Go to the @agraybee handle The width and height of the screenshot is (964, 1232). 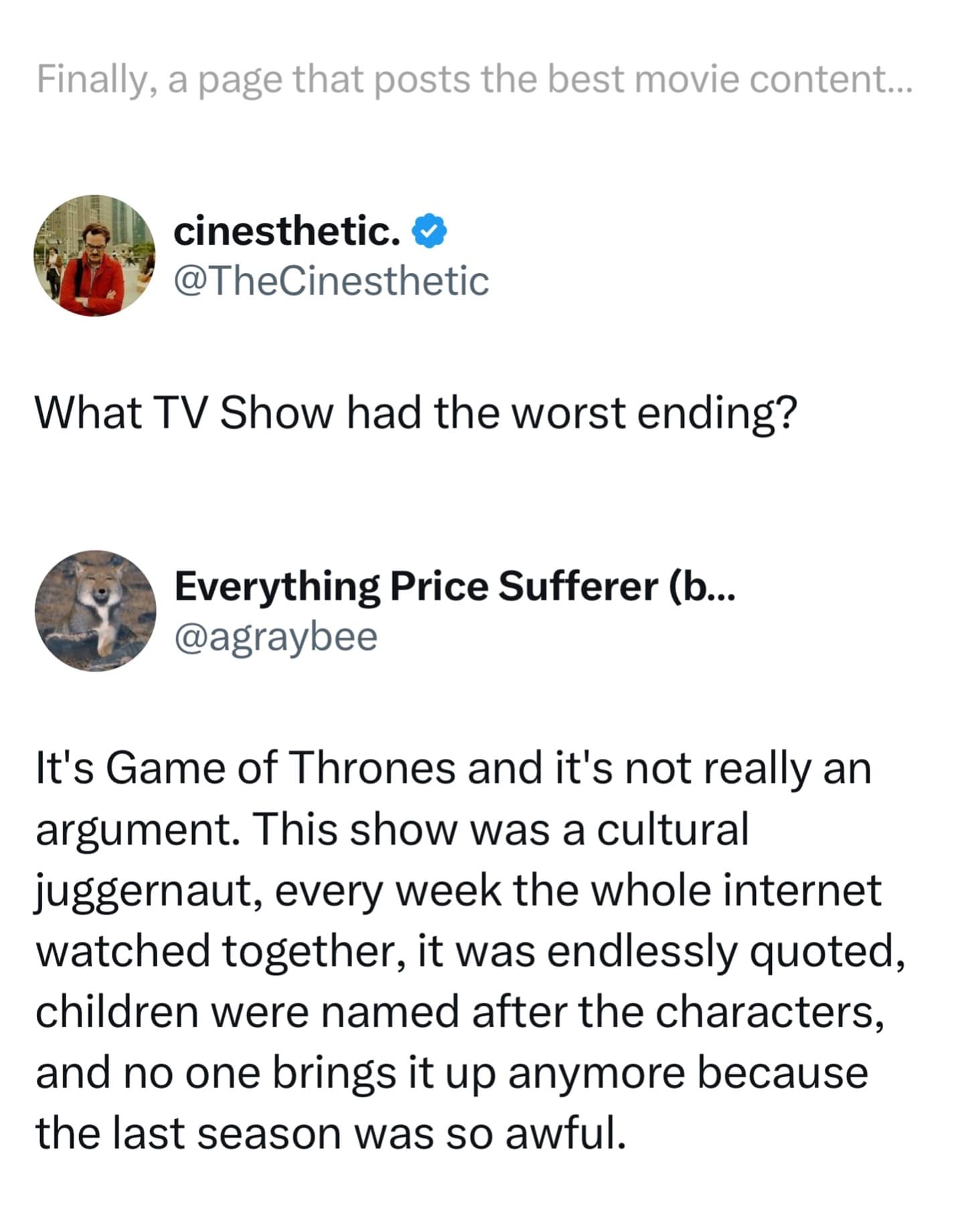tap(276, 636)
